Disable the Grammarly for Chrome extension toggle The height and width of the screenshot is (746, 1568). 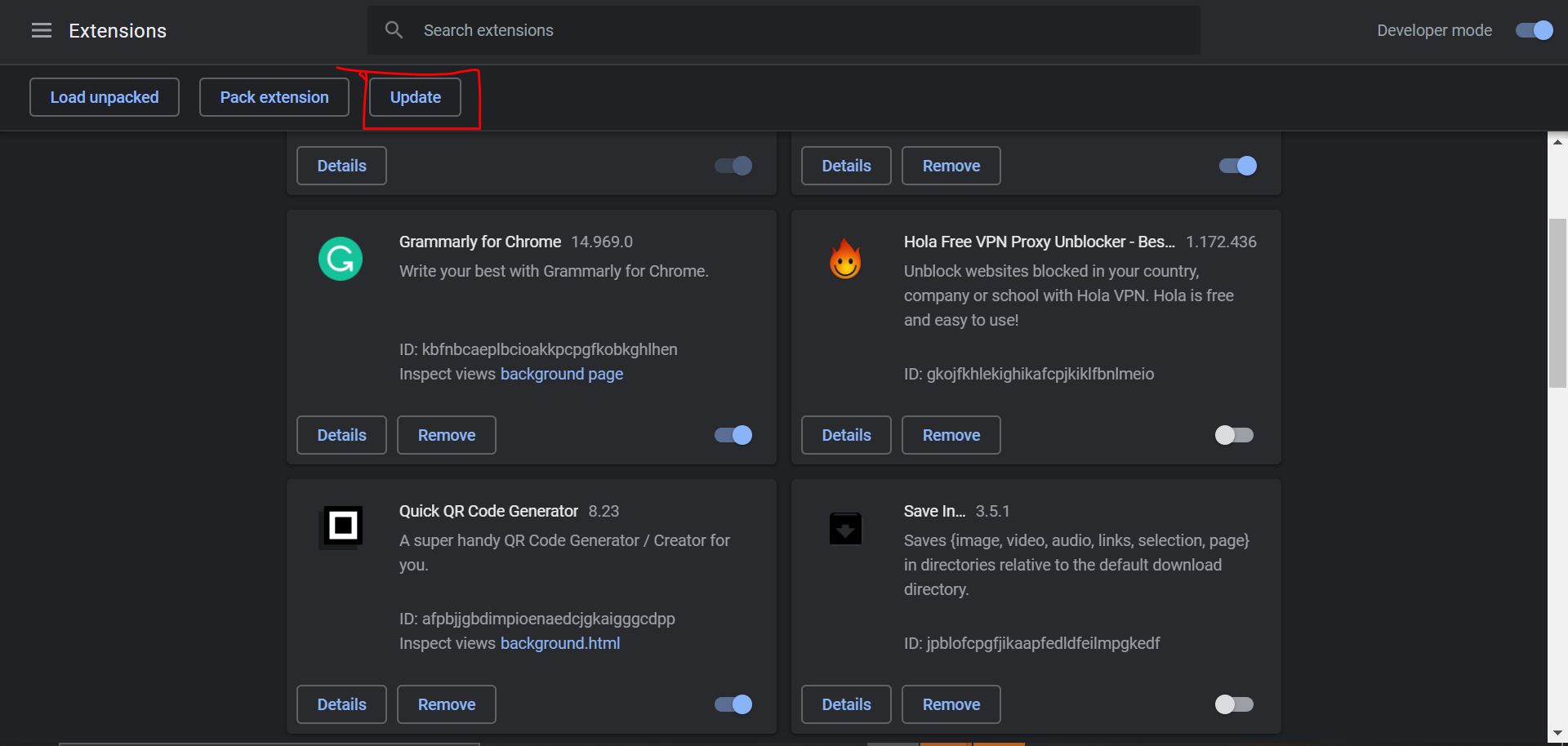[732, 435]
